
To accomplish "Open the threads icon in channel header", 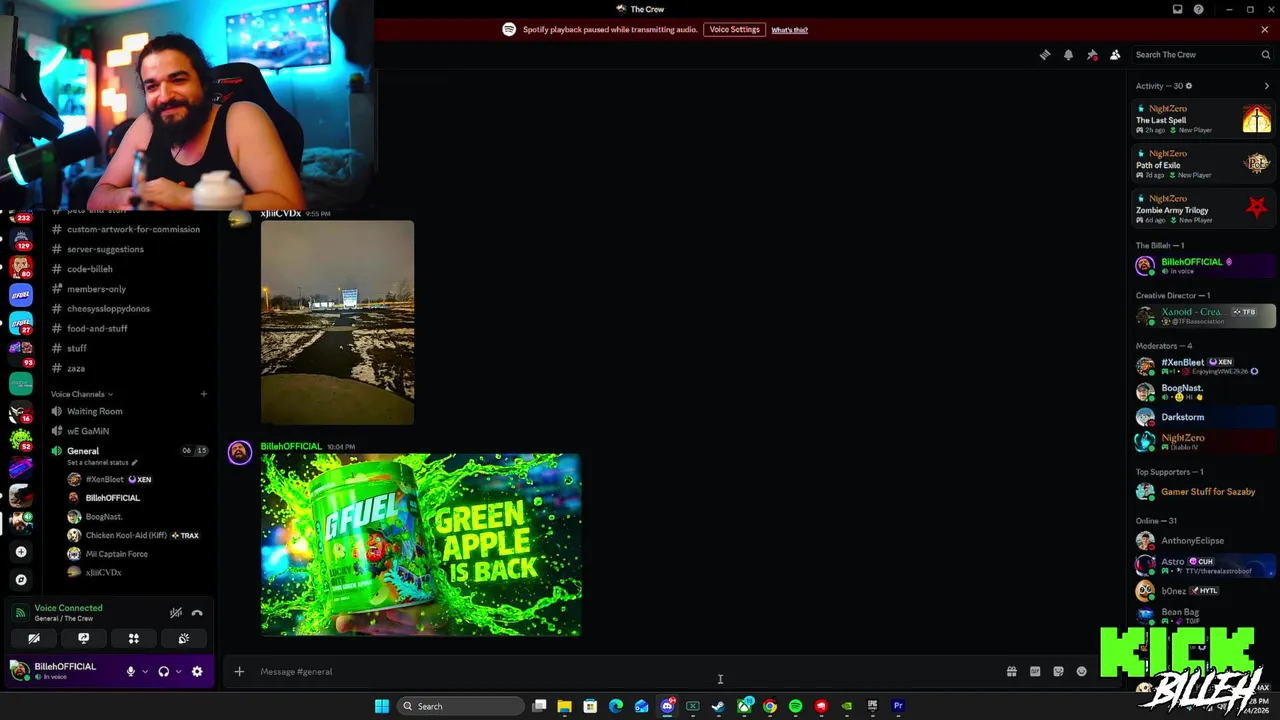I will coord(1045,55).
